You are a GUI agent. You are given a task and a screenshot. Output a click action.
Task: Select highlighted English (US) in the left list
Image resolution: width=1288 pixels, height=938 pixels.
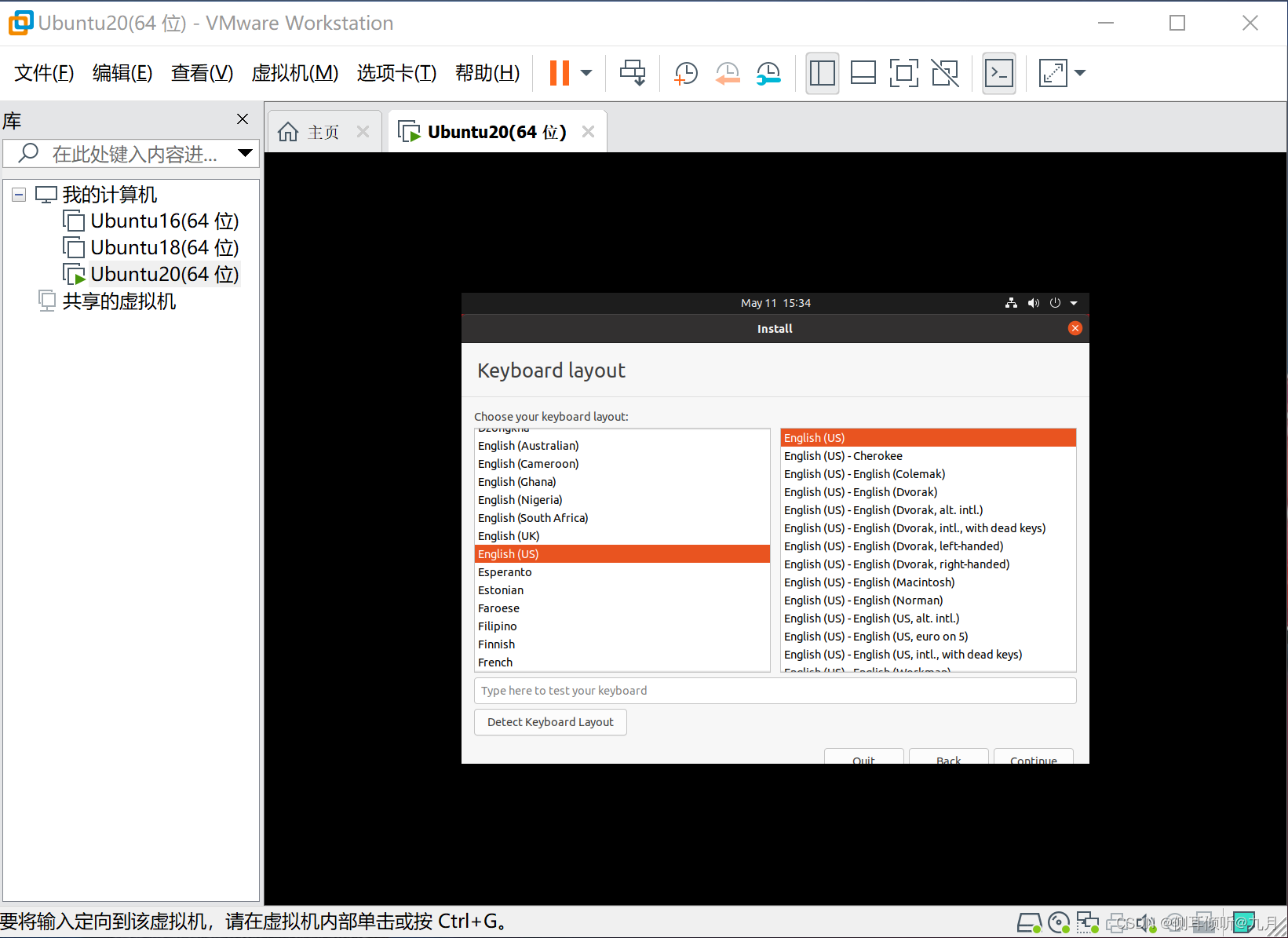point(622,554)
